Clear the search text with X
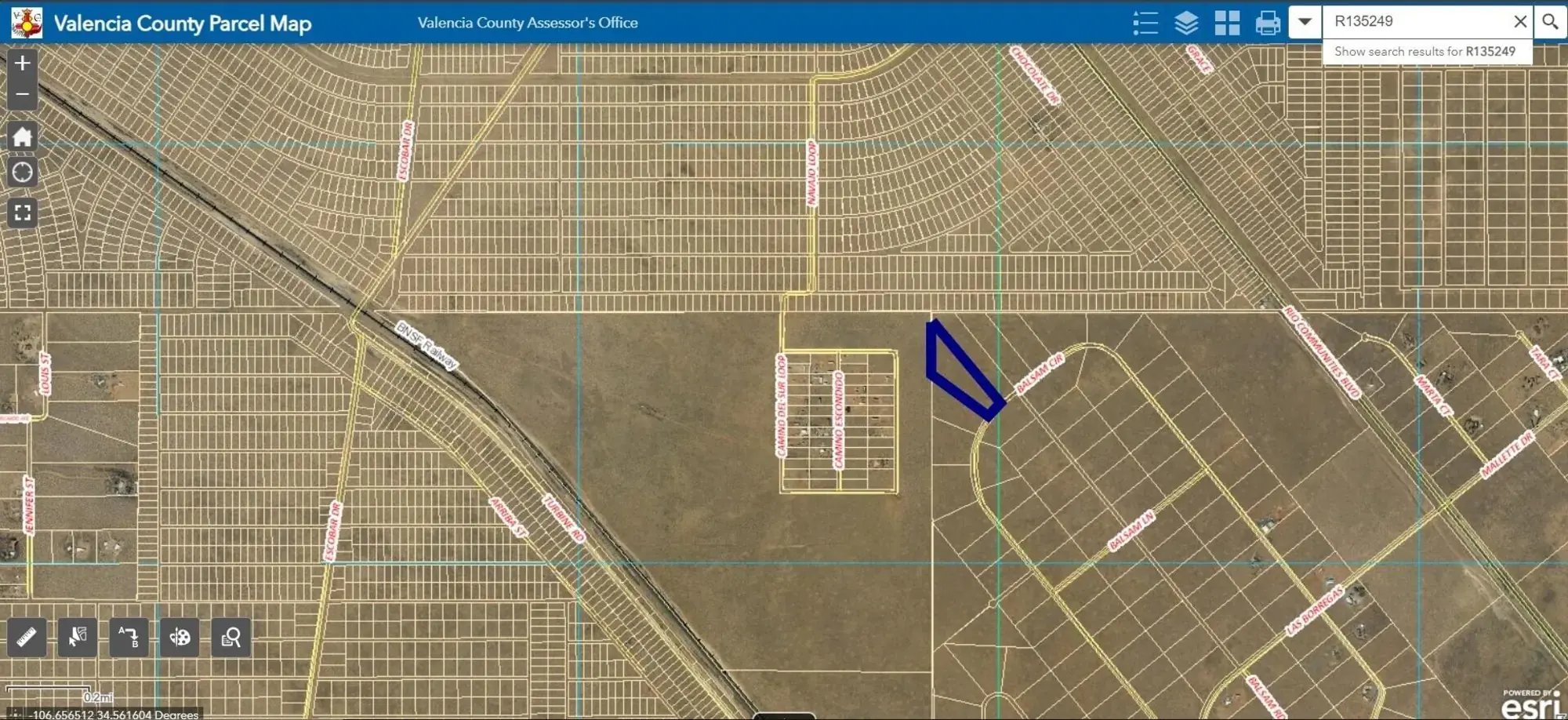 1520,22
